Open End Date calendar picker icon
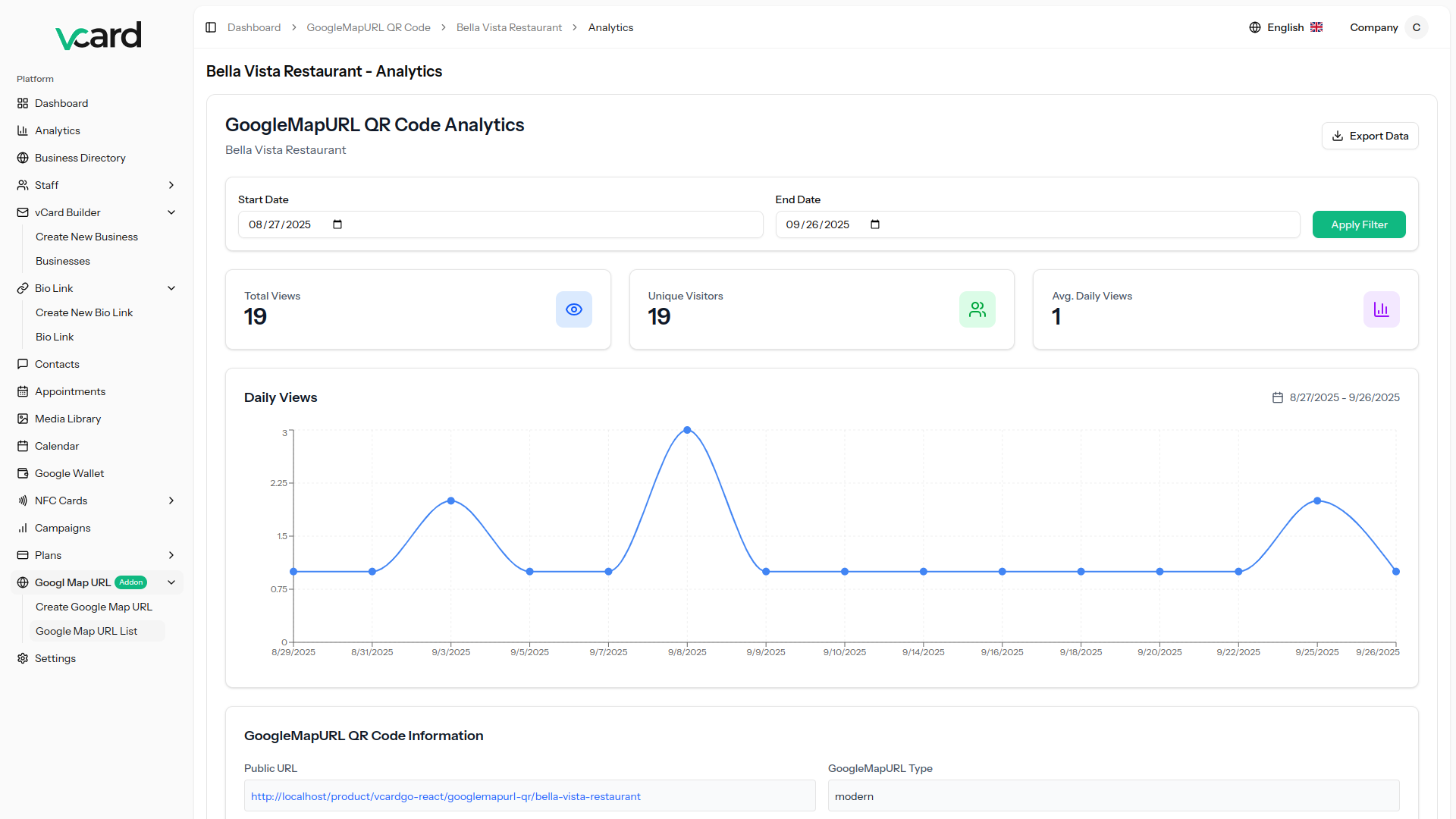The width and height of the screenshot is (1456, 819). [x=875, y=224]
